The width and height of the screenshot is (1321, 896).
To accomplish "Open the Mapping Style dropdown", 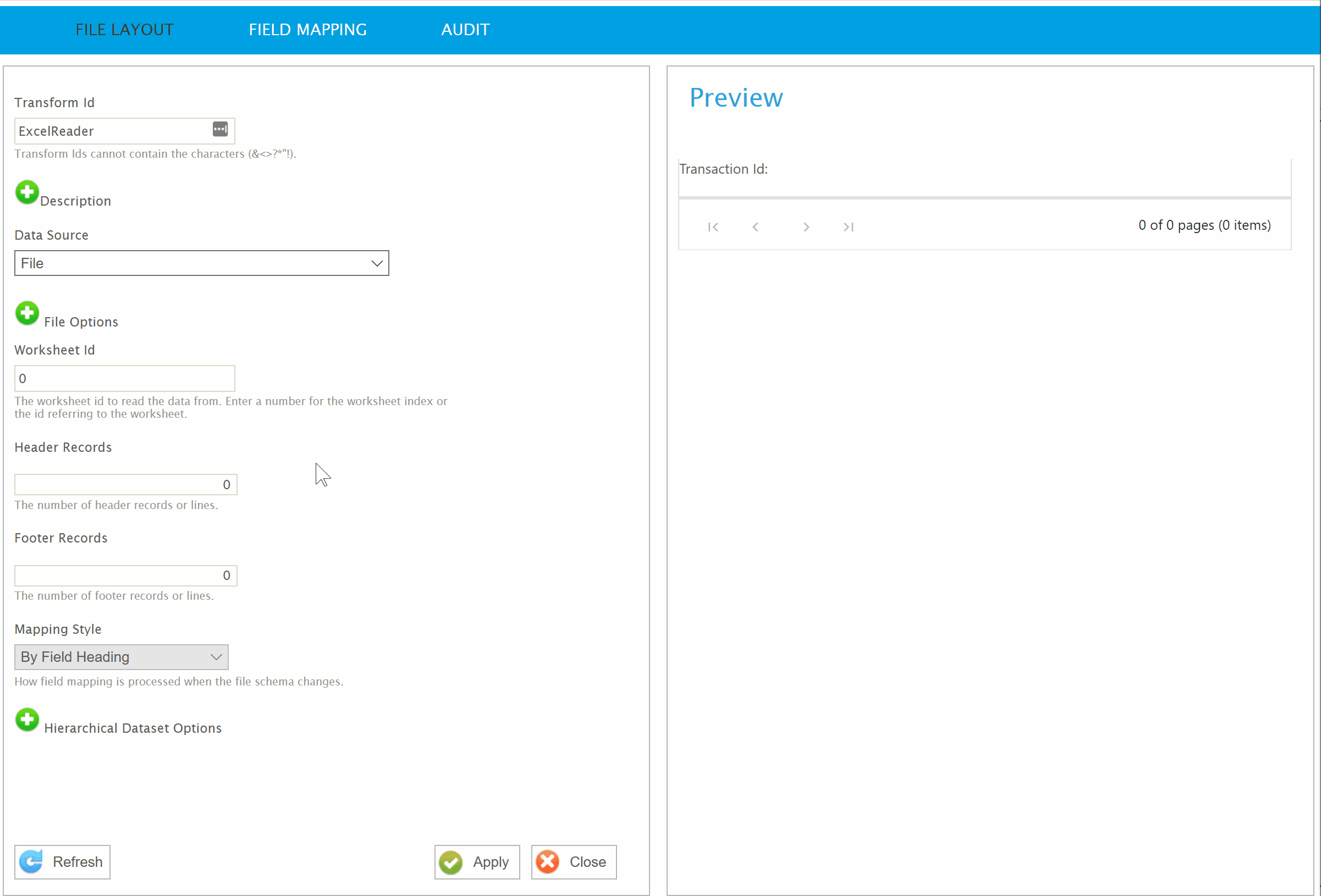I will click(x=121, y=657).
